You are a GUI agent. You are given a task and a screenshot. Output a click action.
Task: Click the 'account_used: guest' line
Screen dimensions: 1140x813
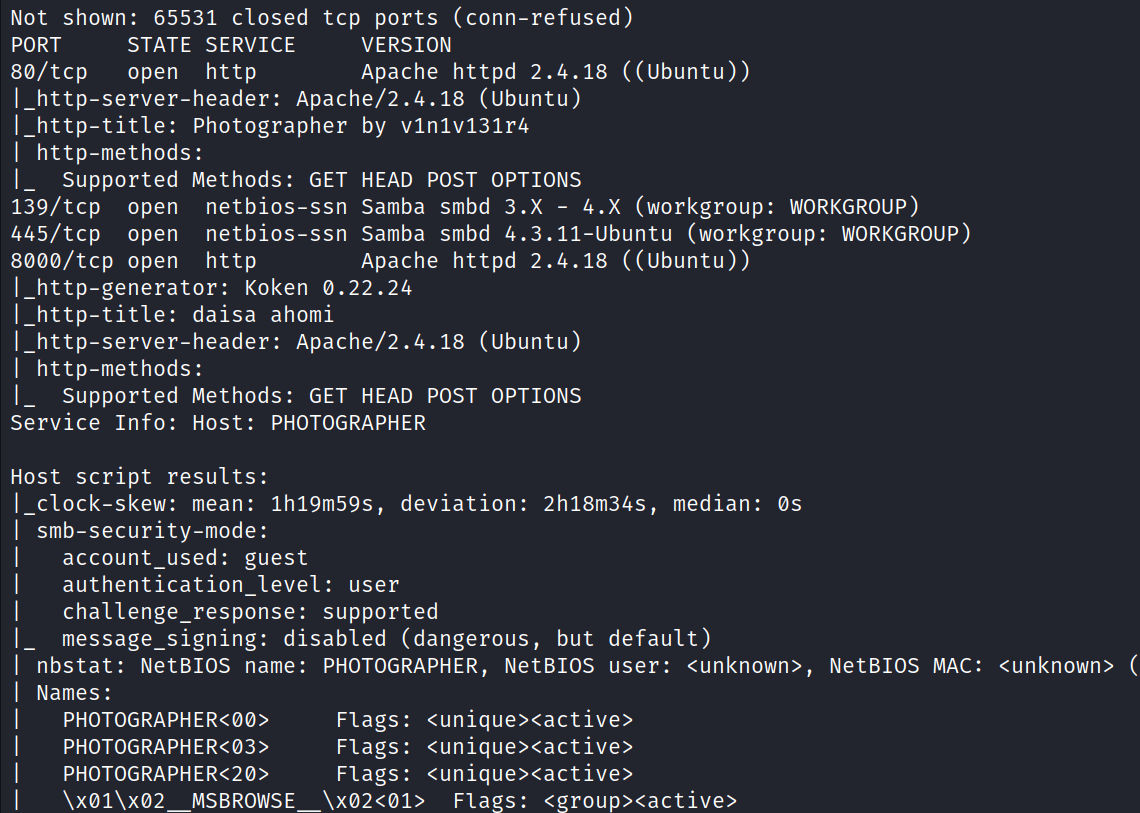pyautogui.click(x=185, y=558)
